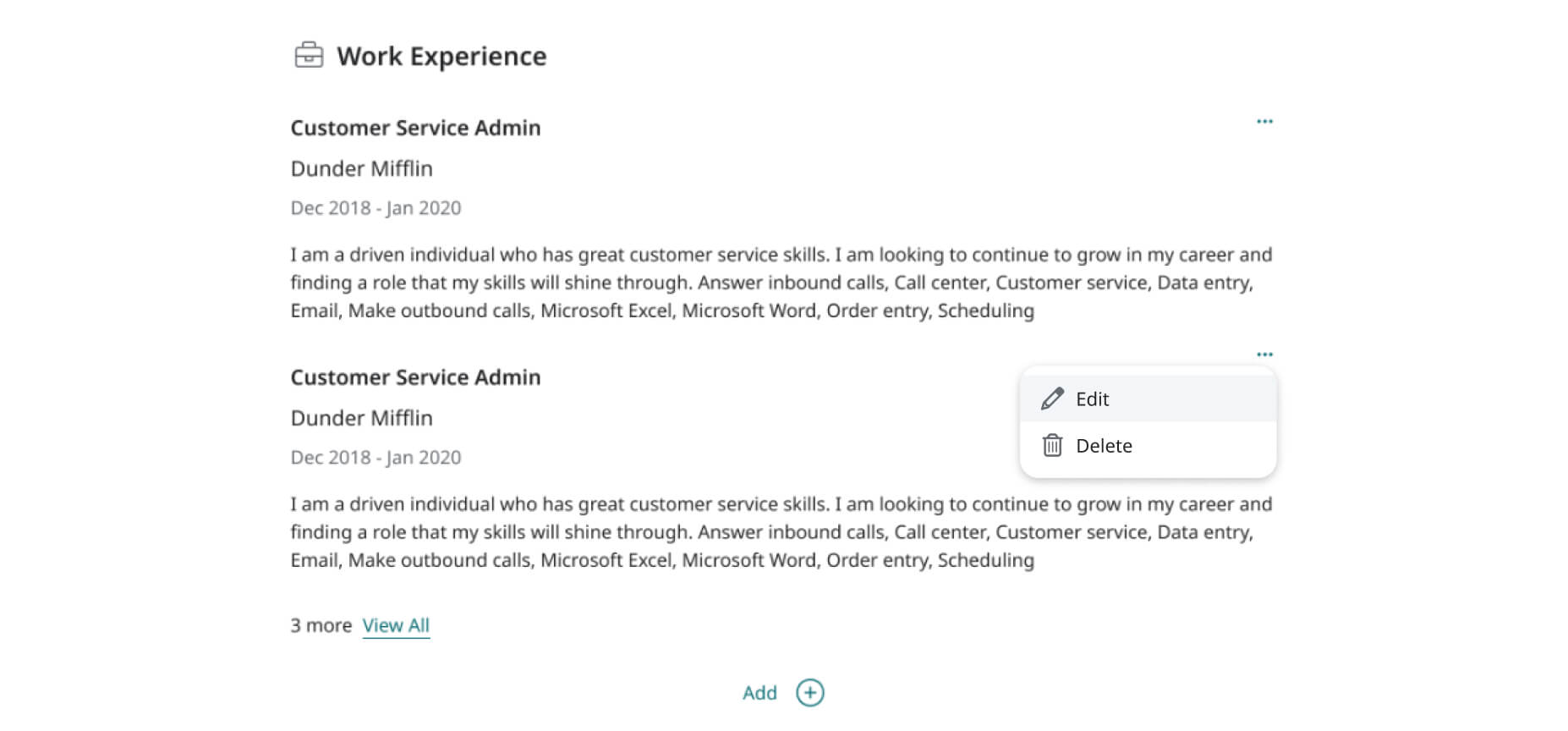This screenshot has width=1568, height=731.
Task: Open the first entry's three-dot menu
Action: (x=1264, y=122)
